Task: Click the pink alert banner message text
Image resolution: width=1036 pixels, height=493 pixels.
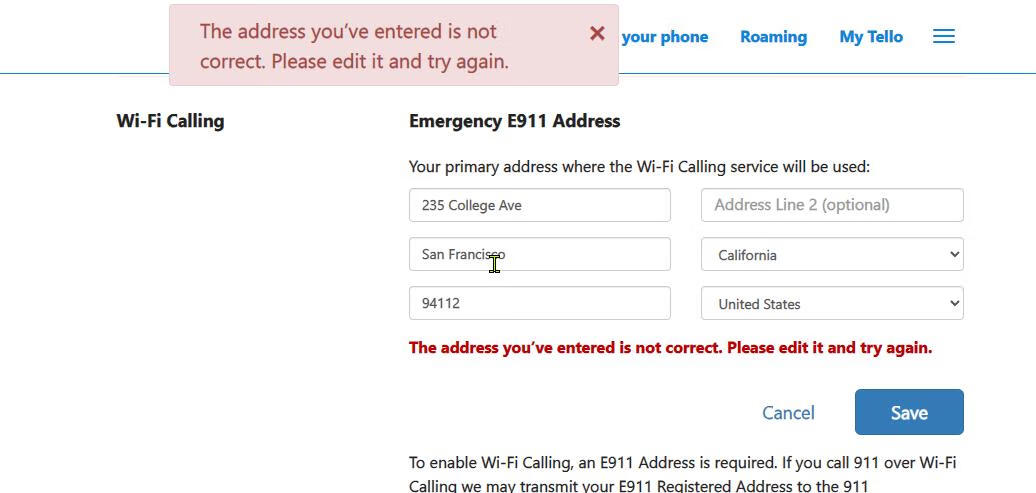Action: (355, 46)
